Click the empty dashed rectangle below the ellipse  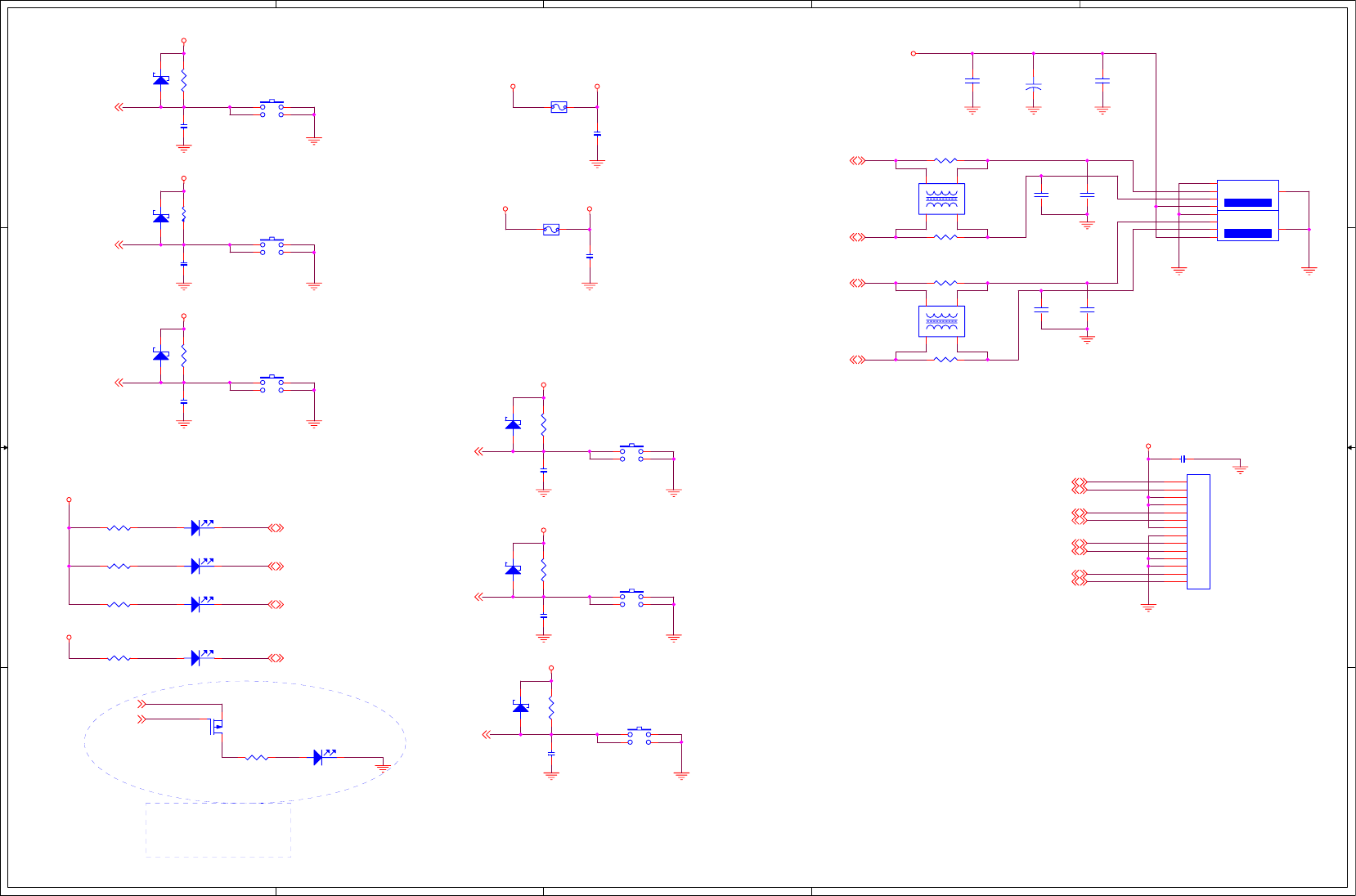coord(218,830)
